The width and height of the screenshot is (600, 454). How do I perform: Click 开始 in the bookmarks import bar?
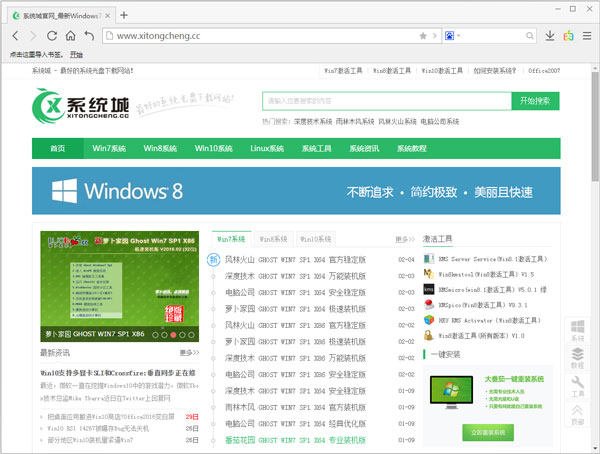click(76, 55)
